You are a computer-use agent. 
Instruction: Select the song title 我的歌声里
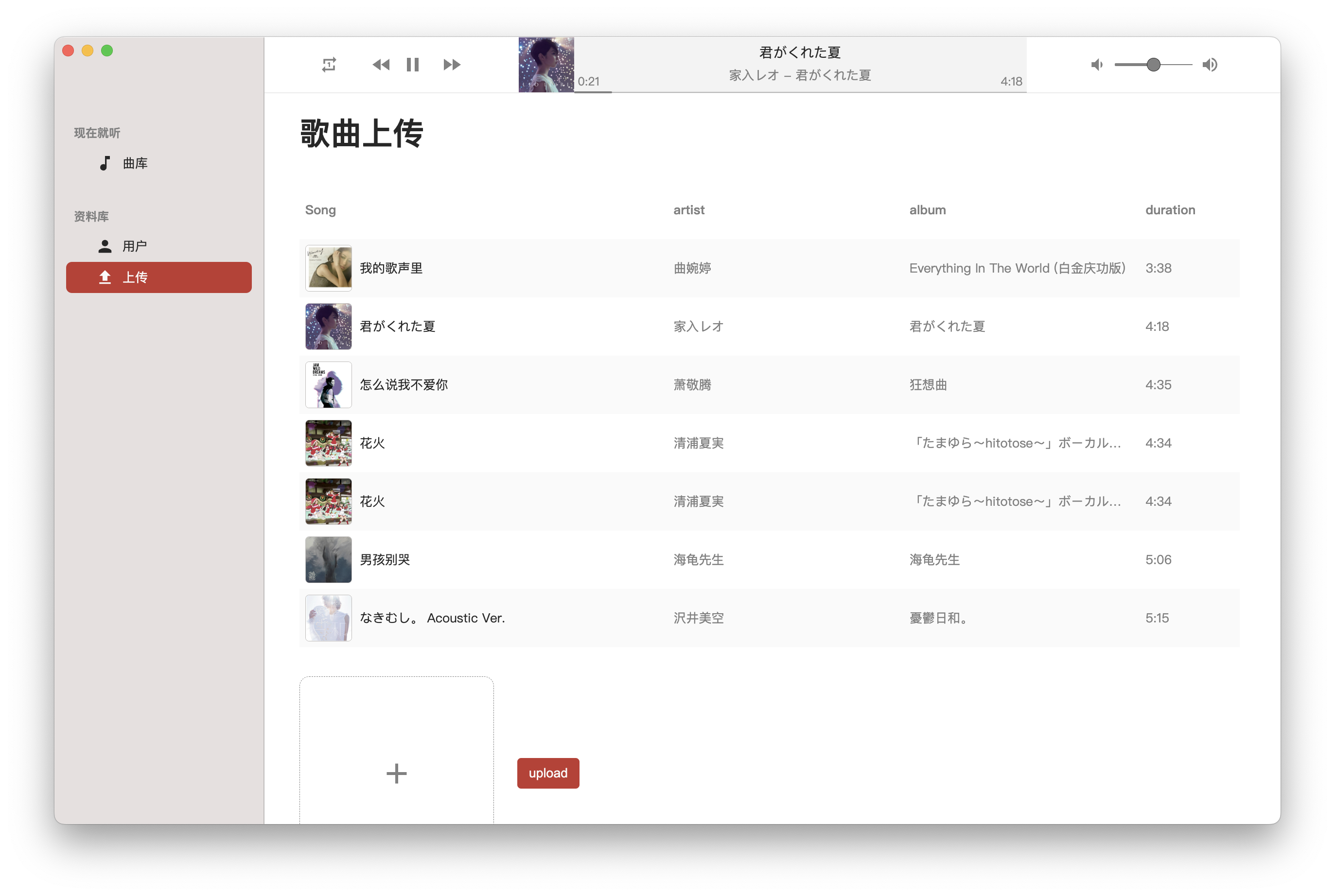click(x=391, y=268)
